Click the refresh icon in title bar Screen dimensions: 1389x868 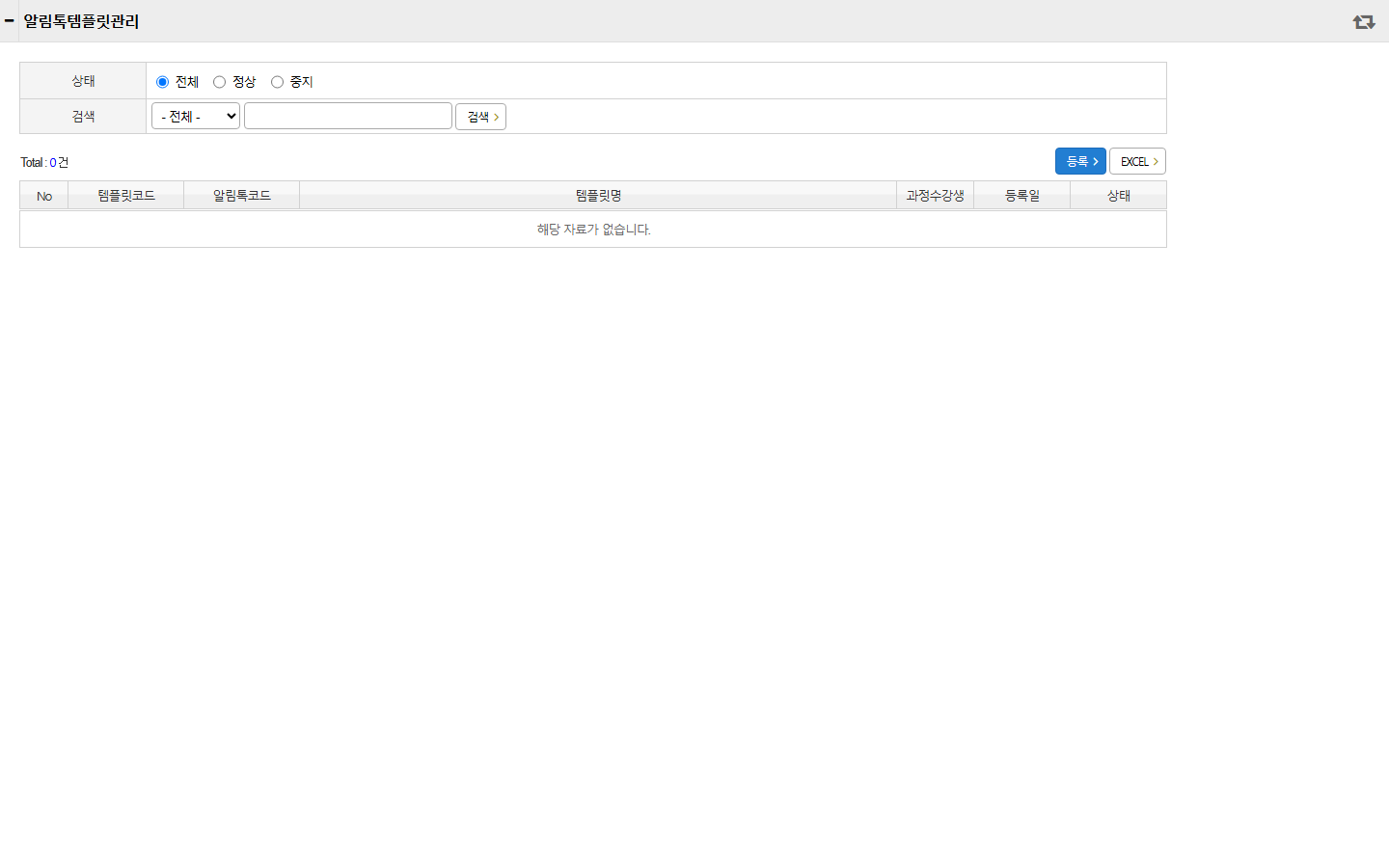tap(1363, 21)
